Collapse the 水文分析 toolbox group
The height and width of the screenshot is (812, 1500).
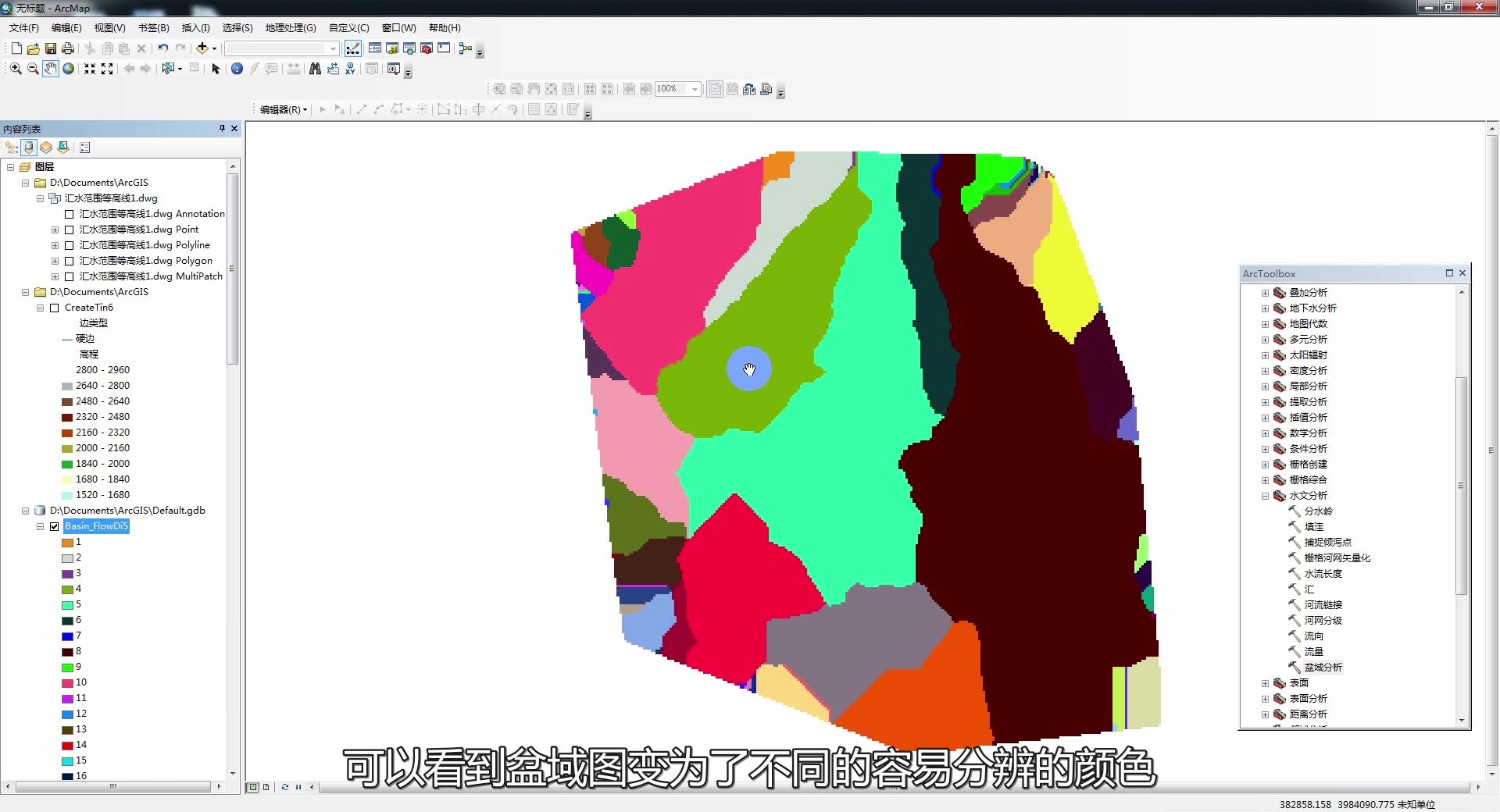(1266, 496)
